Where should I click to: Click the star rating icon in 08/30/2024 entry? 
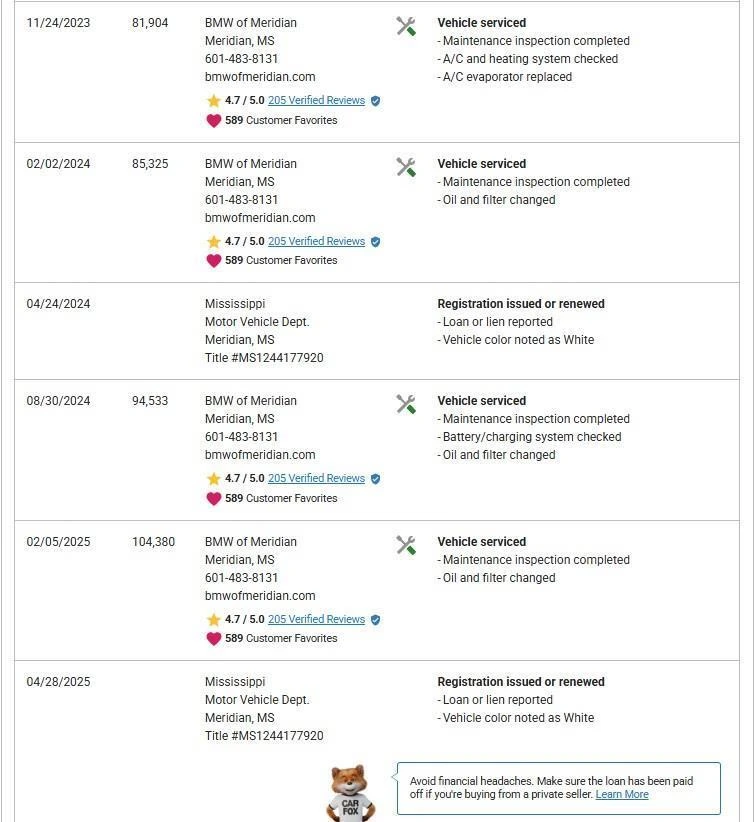point(213,479)
